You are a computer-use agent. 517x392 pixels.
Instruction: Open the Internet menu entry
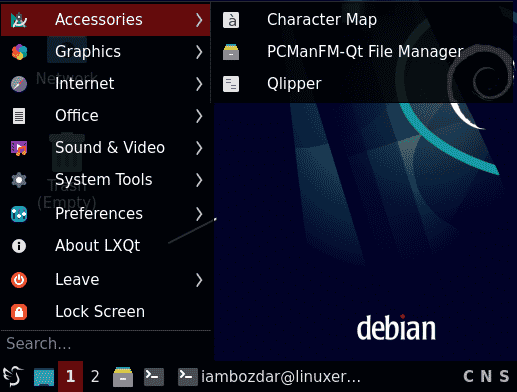pyautogui.click(x=106, y=84)
